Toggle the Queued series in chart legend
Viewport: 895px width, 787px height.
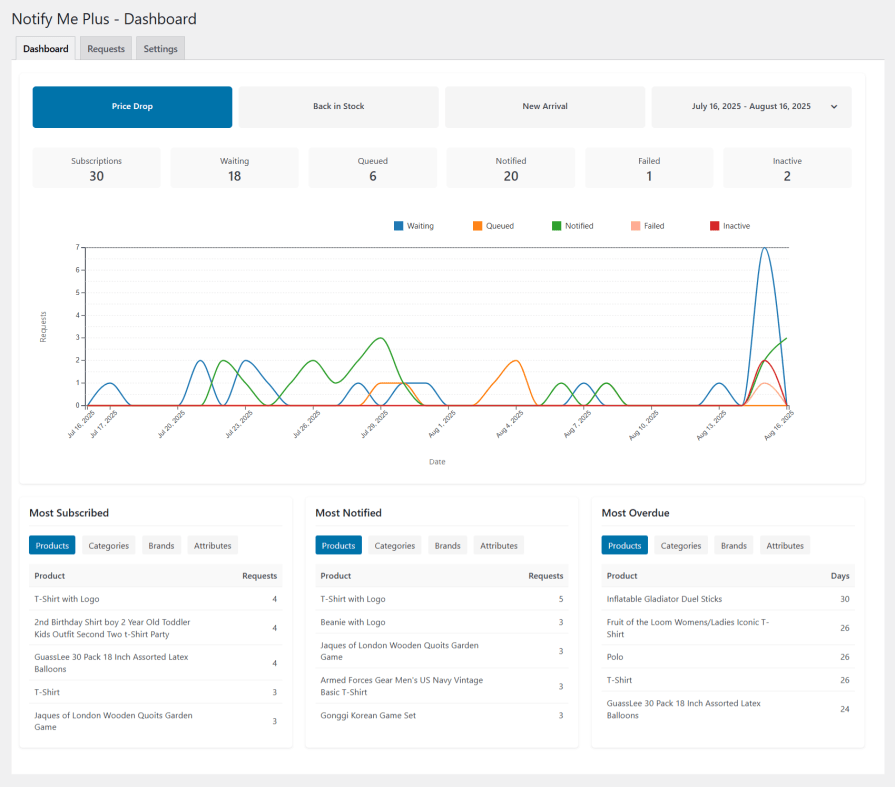tap(499, 226)
